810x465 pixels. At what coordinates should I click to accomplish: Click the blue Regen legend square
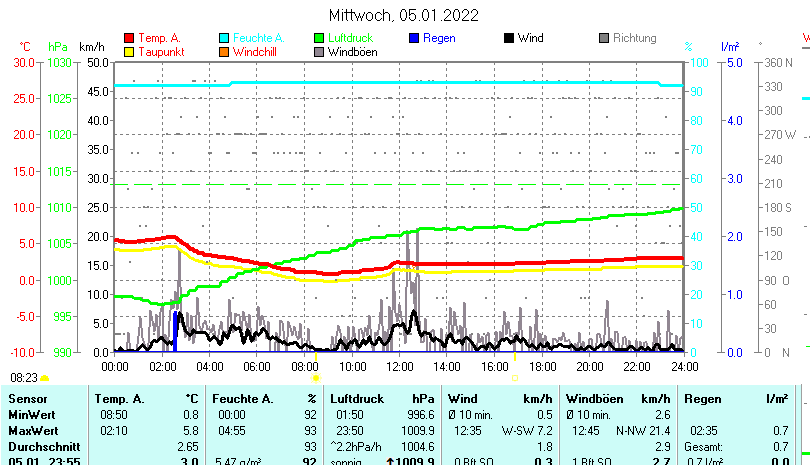[x=413, y=38]
